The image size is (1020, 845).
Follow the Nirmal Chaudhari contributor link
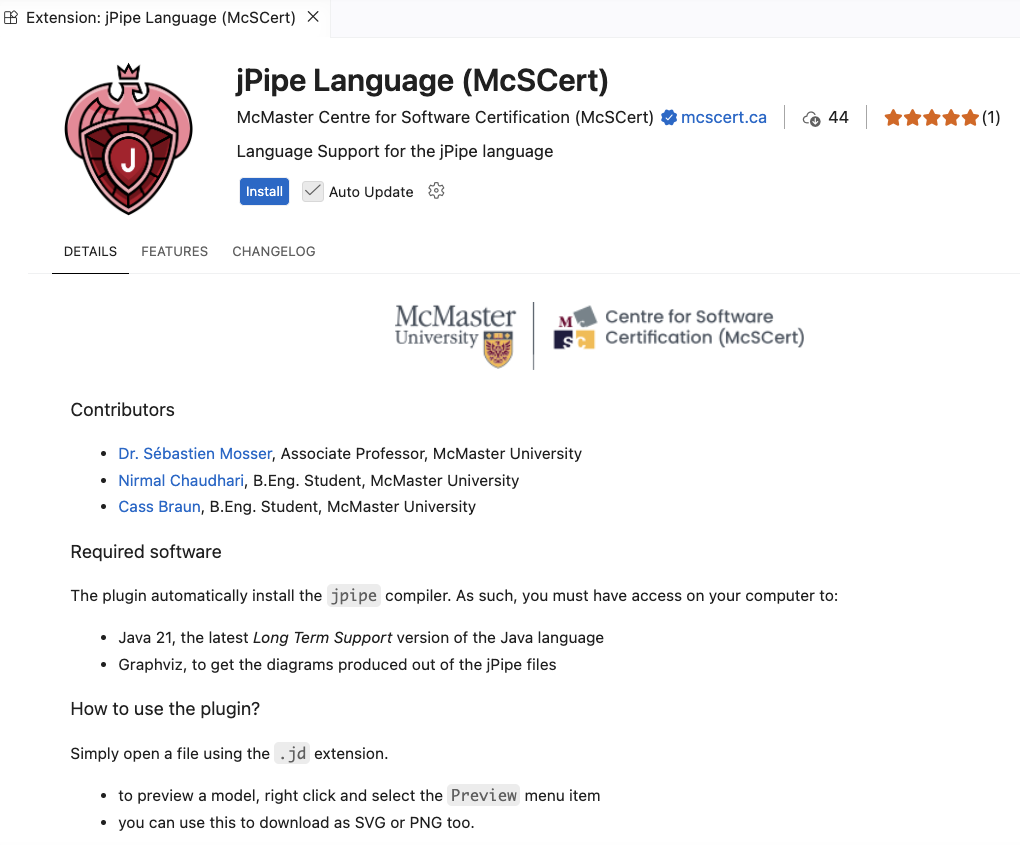181,481
